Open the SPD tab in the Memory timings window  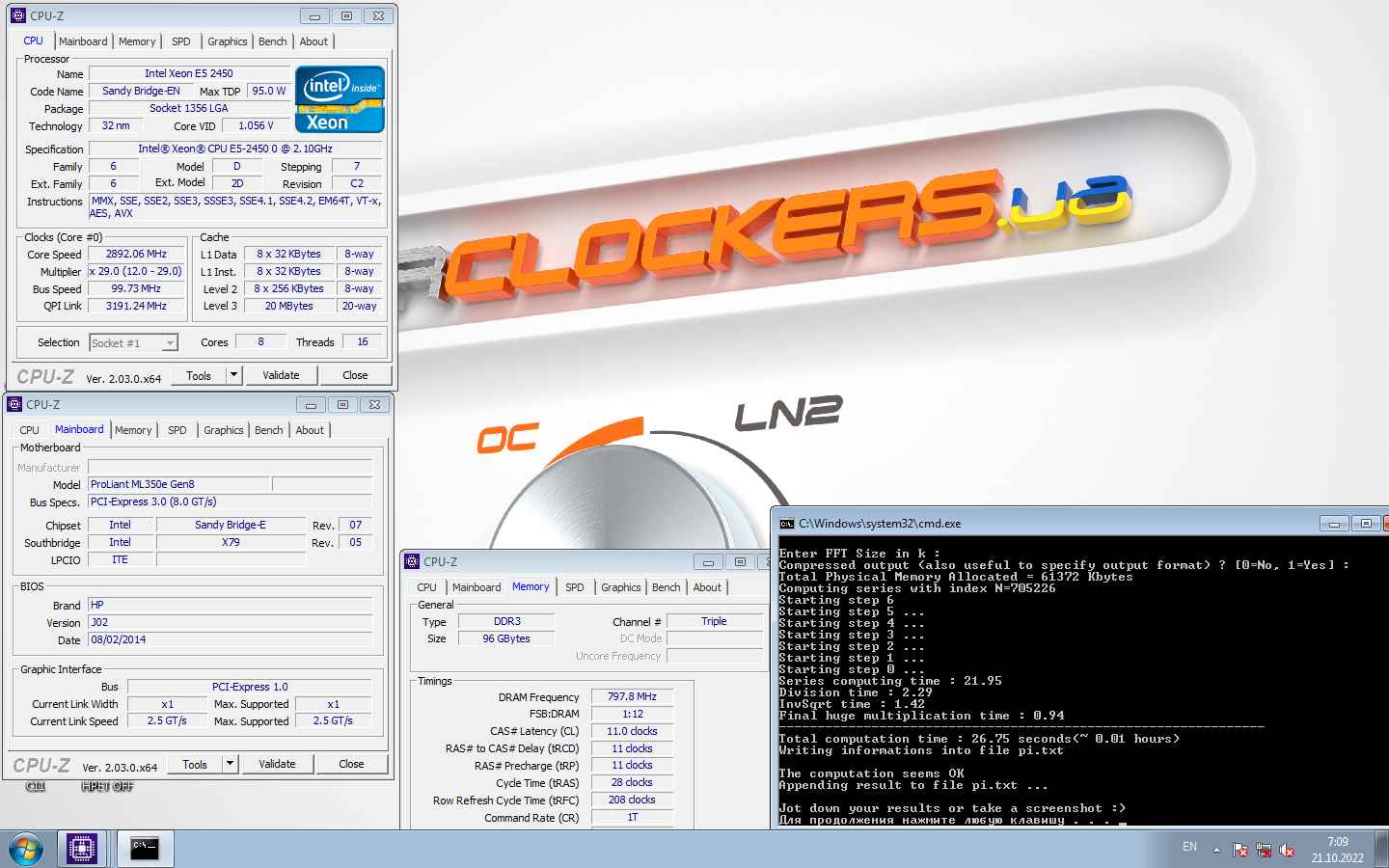pyautogui.click(x=575, y=587)
